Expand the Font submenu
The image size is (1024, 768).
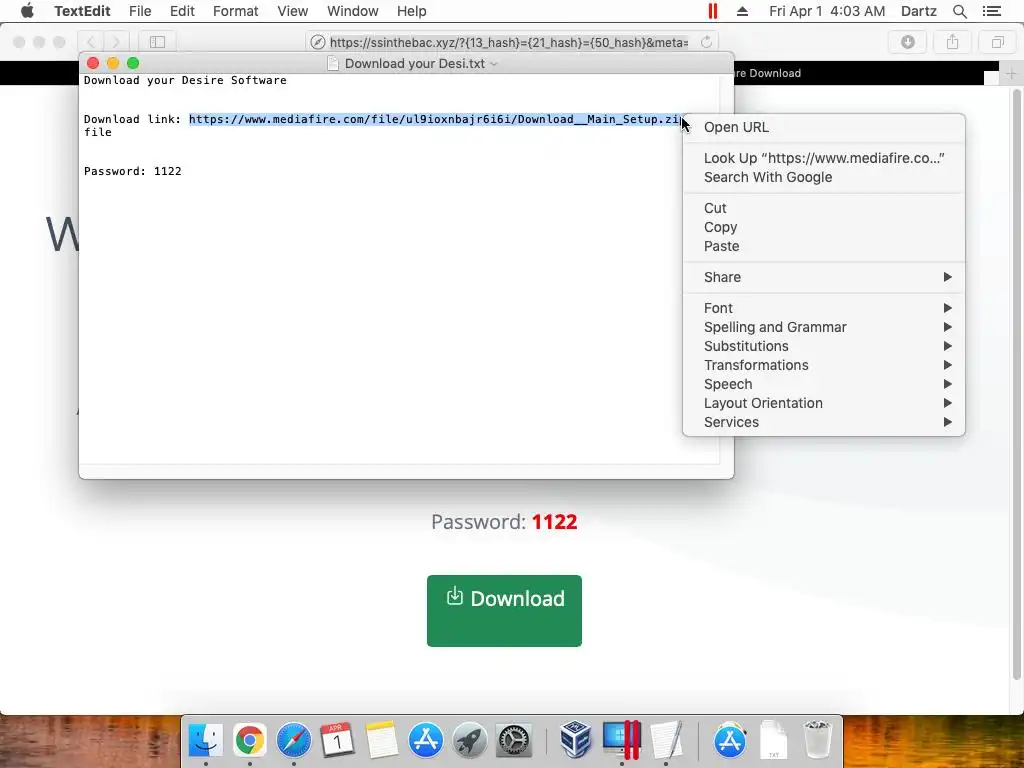pos(824,308)
